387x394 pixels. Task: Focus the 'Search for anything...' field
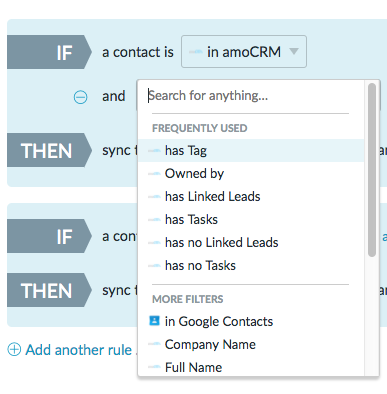click(x=250, y=96)
